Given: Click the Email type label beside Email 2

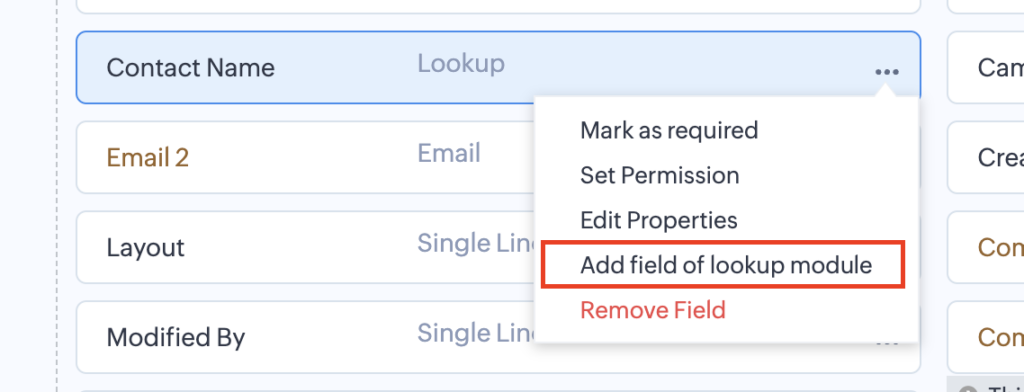Looking at the screenshot, I should (x=449, y=153).
